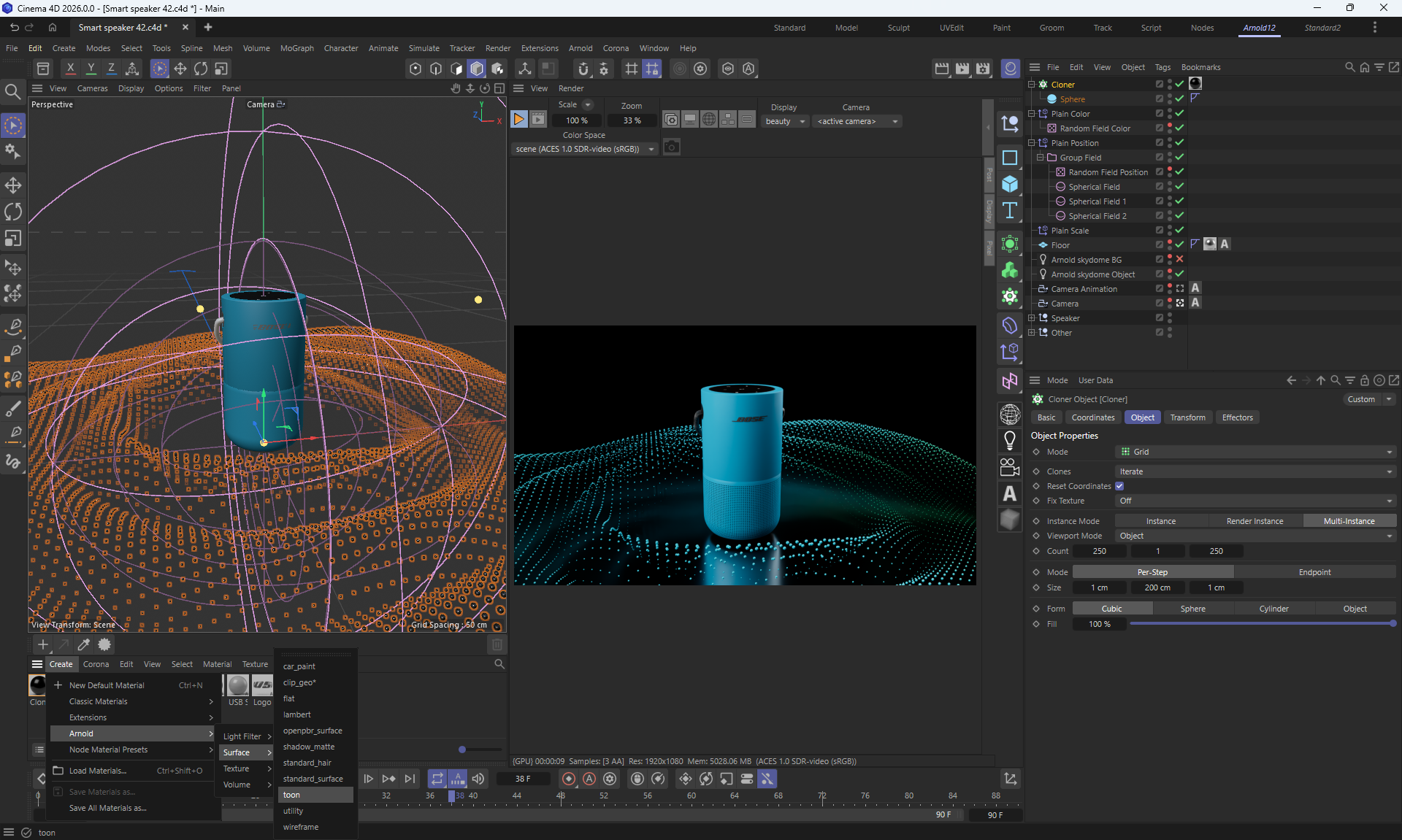Switch to the Effectors tab

pyautogui.click(x=1237, y=417)
